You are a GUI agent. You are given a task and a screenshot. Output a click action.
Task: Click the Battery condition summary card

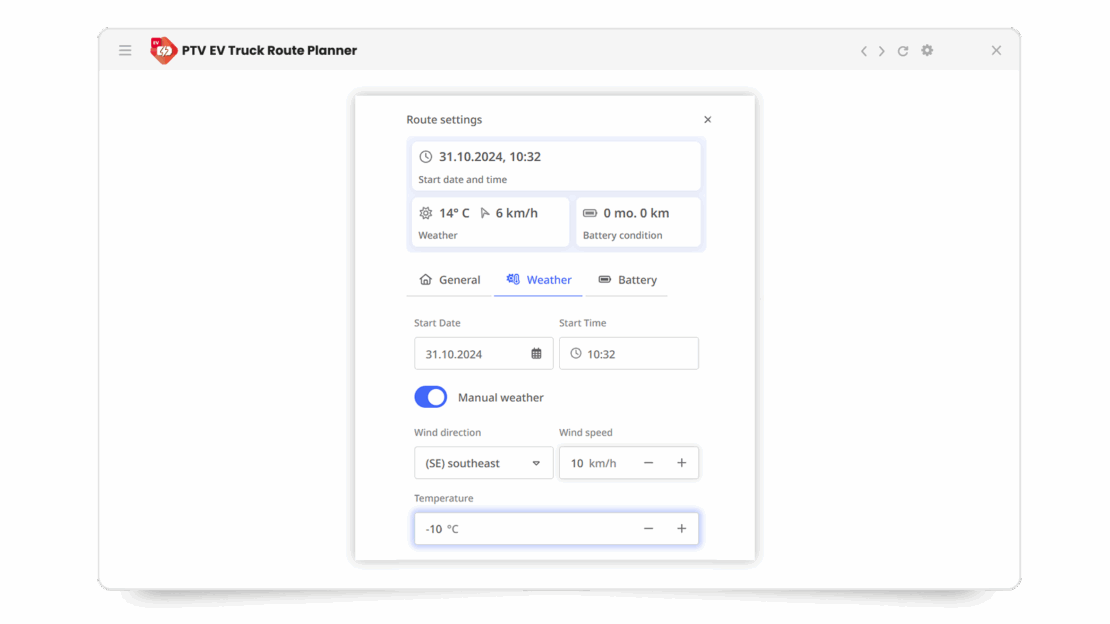coord(638,222)
